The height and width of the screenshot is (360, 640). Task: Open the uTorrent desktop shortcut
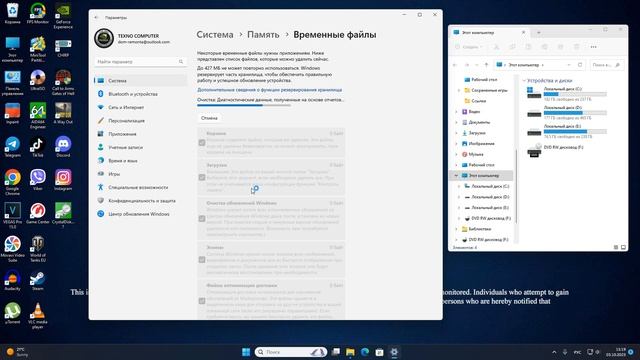(12, 313)
